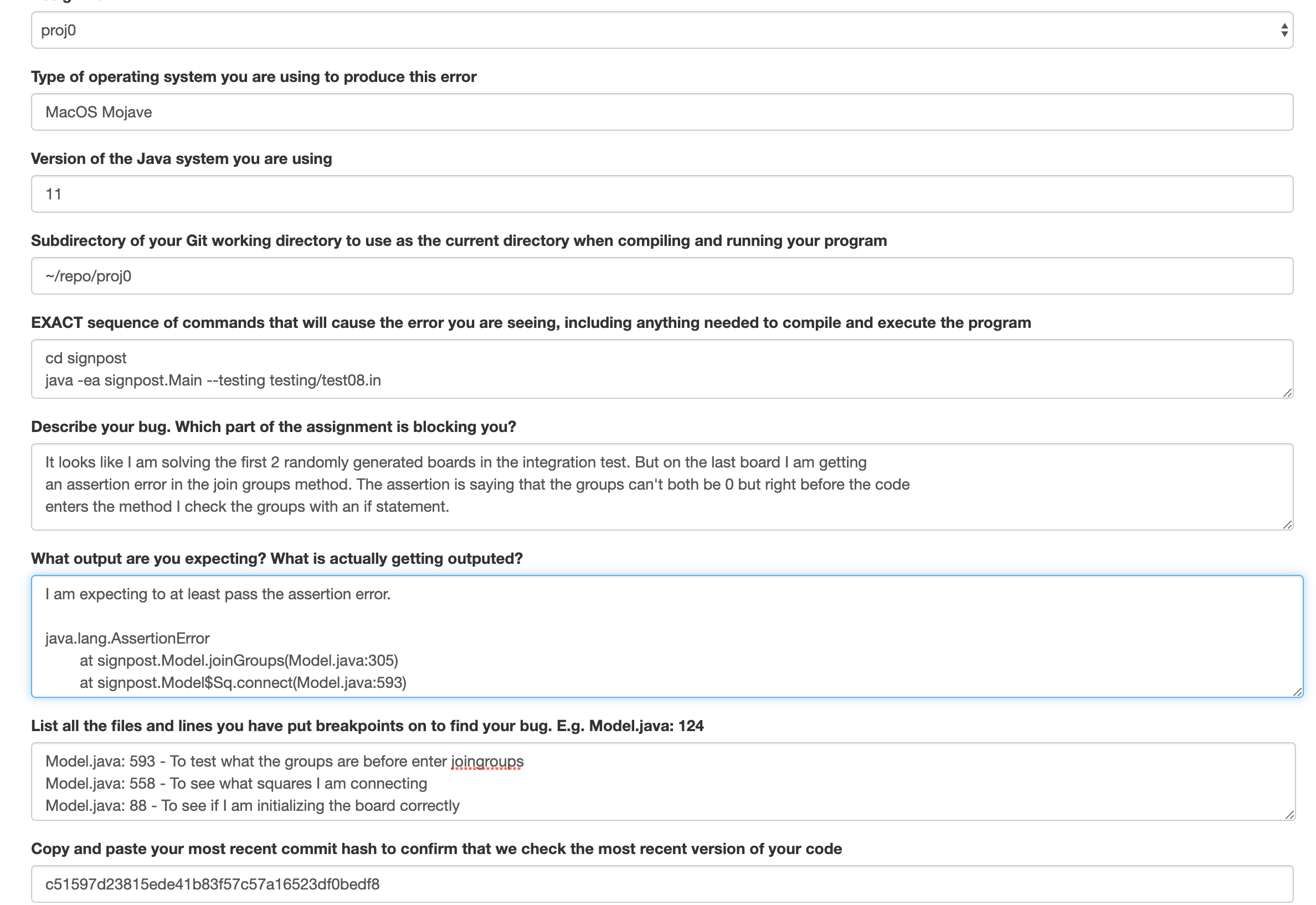Viewport: 1316px width, 905px height.
Task: Click the label Version of the Java system
Action: tap(182, 160)
